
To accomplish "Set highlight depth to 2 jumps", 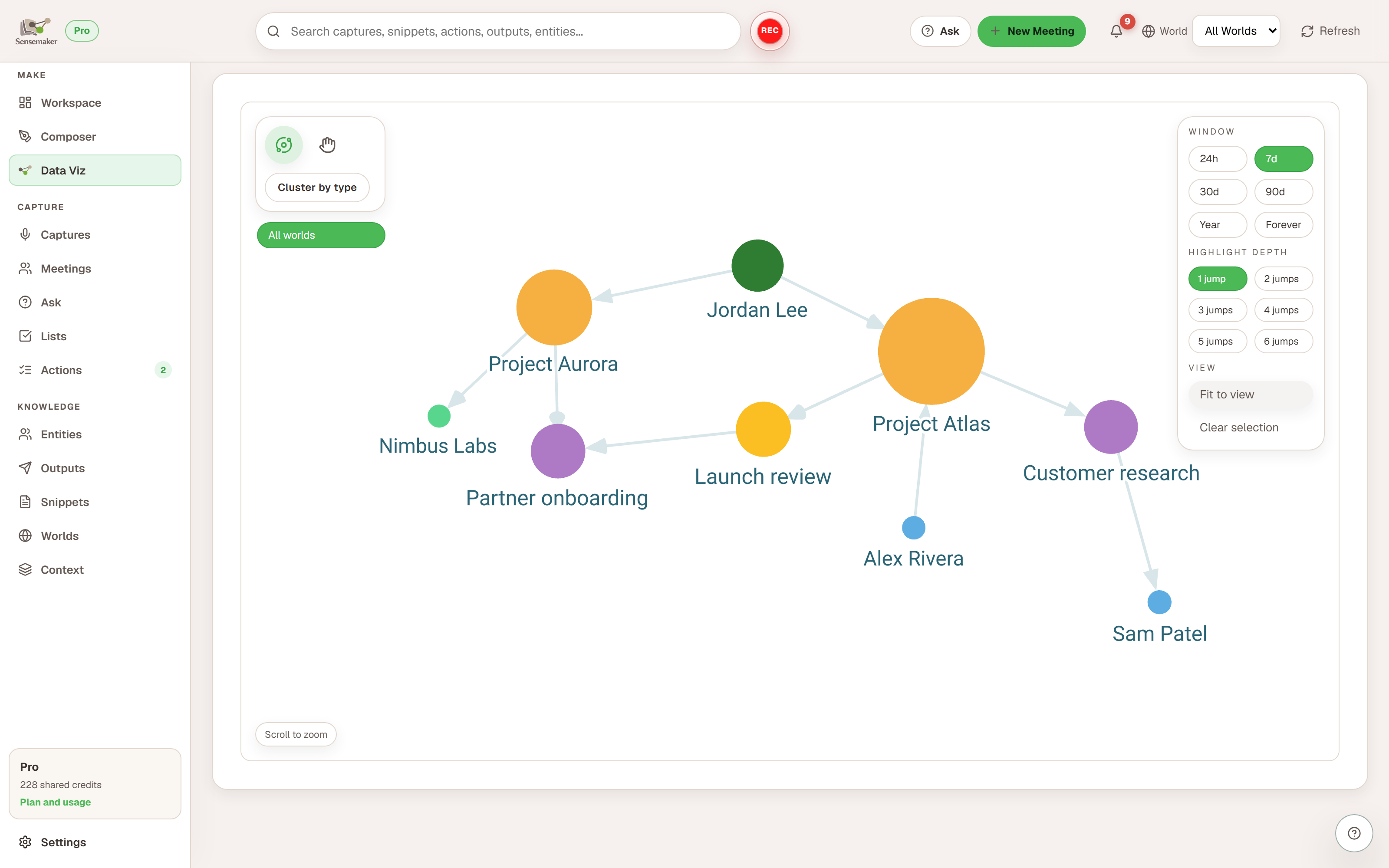I will (x=1284, y=279).
